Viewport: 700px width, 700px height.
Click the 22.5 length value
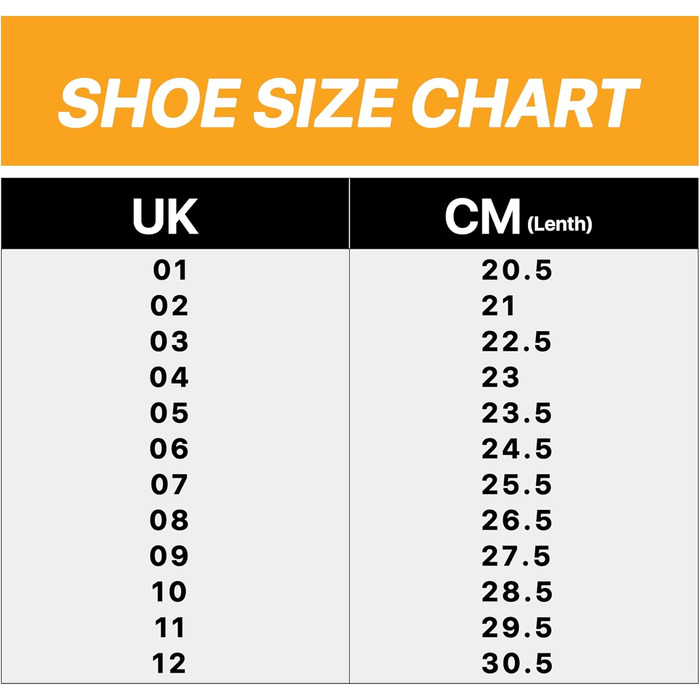[517, 342]
